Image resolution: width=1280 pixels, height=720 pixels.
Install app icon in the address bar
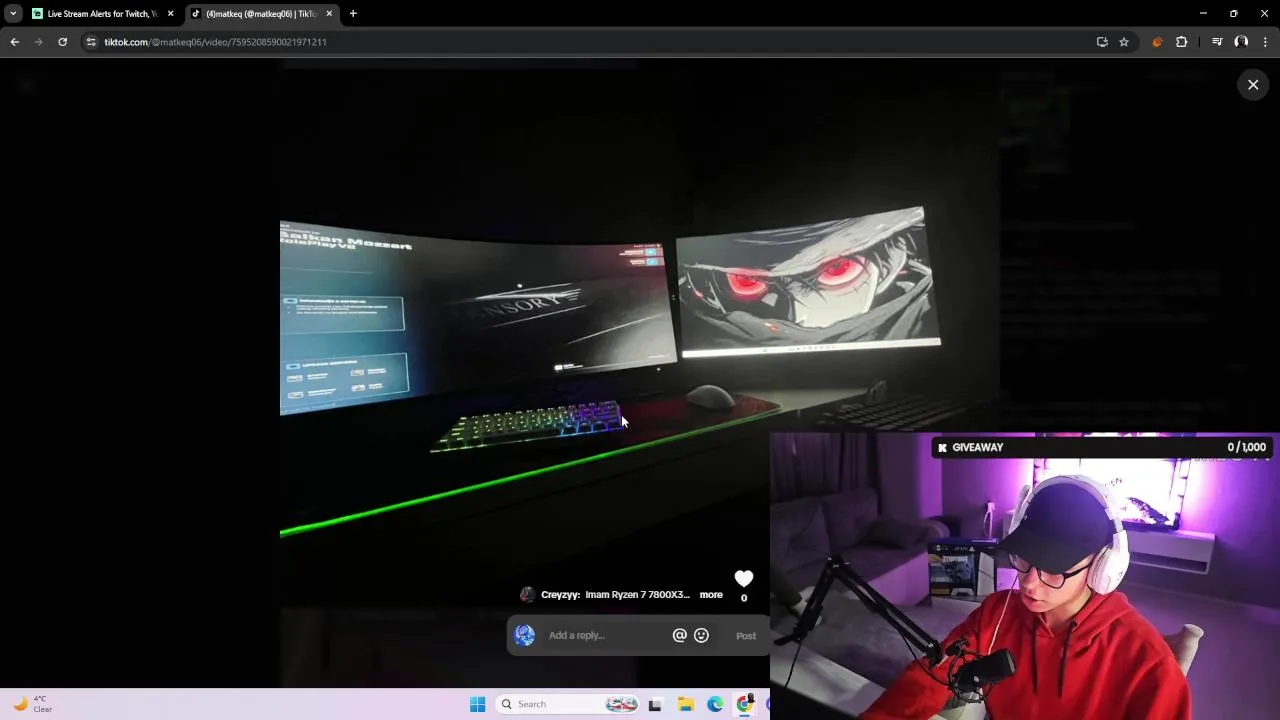(1102, 42)
